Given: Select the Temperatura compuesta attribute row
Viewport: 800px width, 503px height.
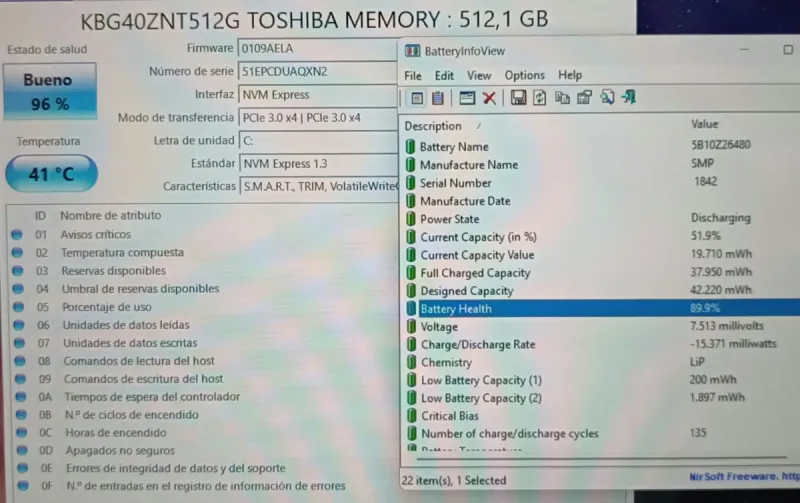Looking at the screenshot, I should (203, 253).
